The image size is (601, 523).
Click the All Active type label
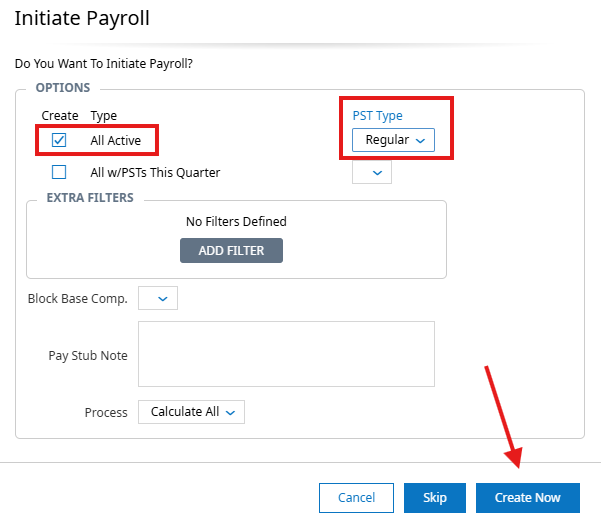(122, 141)
